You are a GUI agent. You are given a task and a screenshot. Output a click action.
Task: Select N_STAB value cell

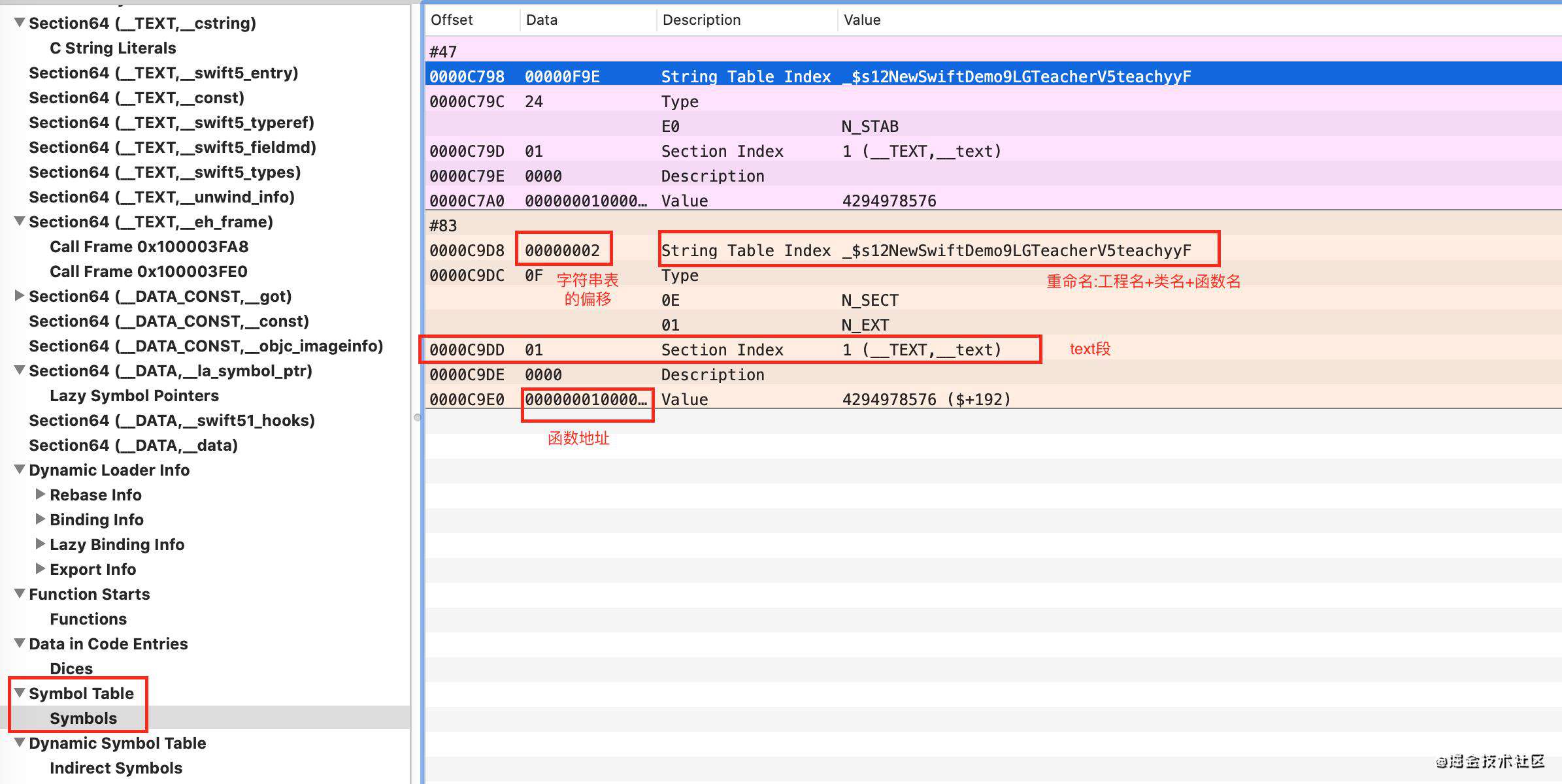pyautogui.click(x=870, y=126)
